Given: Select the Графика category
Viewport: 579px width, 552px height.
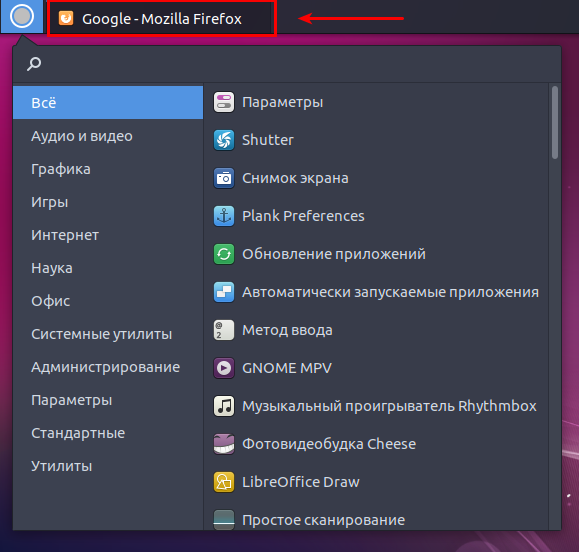Looking at the screenshot, I should [108, 169].
